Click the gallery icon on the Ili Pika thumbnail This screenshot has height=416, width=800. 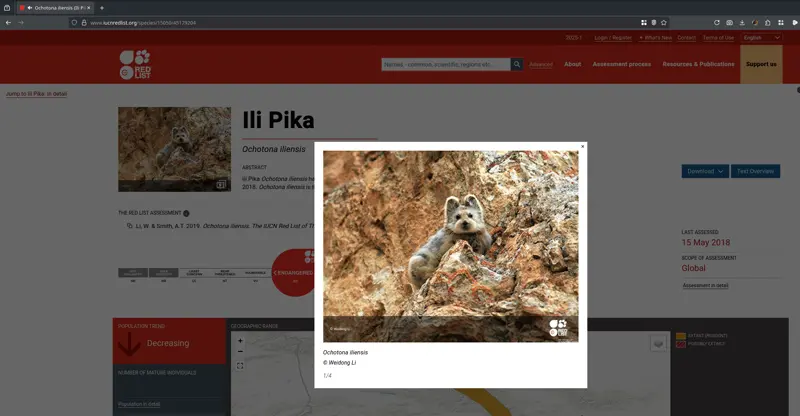pos(221,184)
